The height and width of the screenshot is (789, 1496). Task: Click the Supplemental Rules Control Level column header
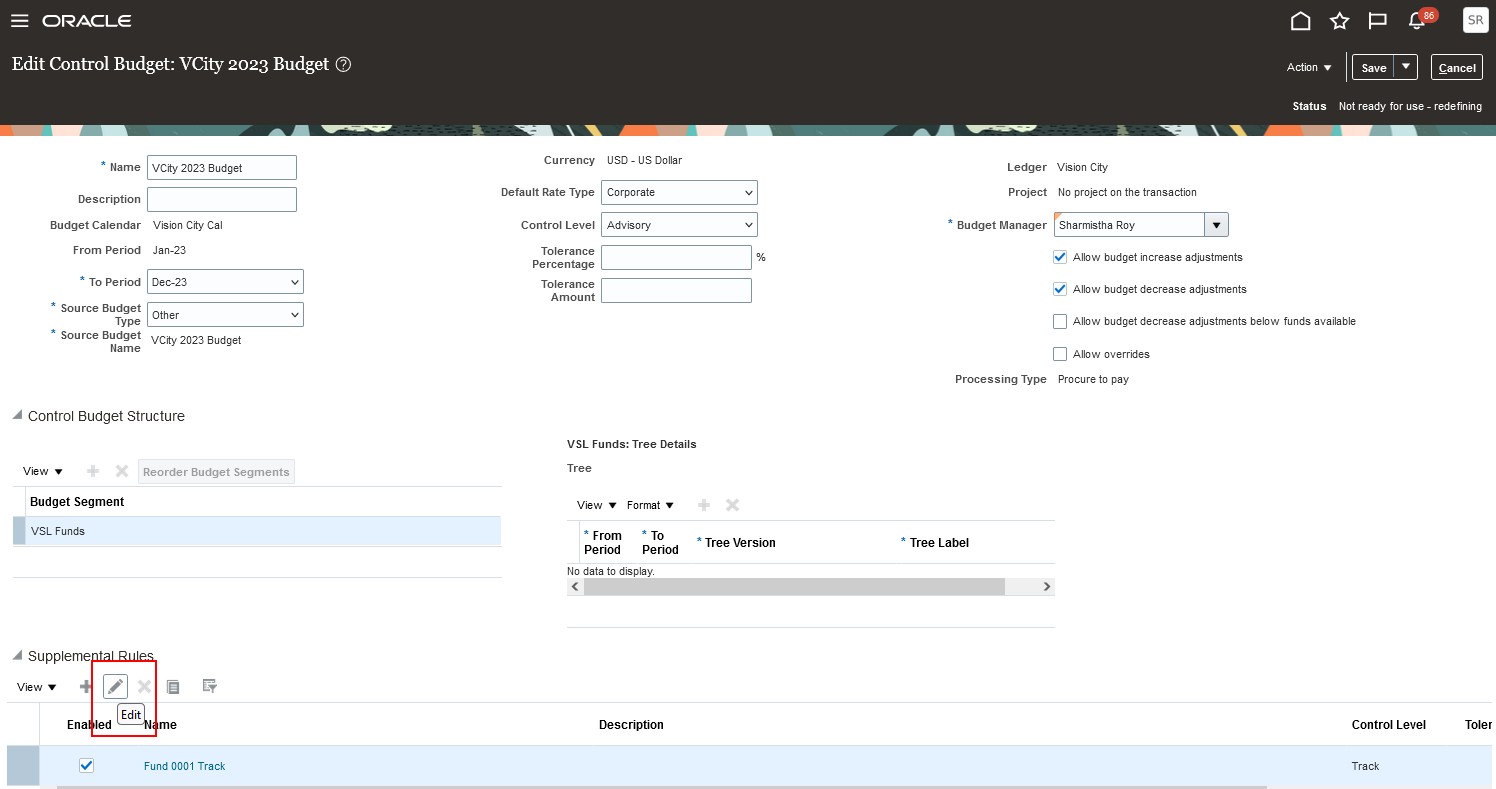(1389, 724)
